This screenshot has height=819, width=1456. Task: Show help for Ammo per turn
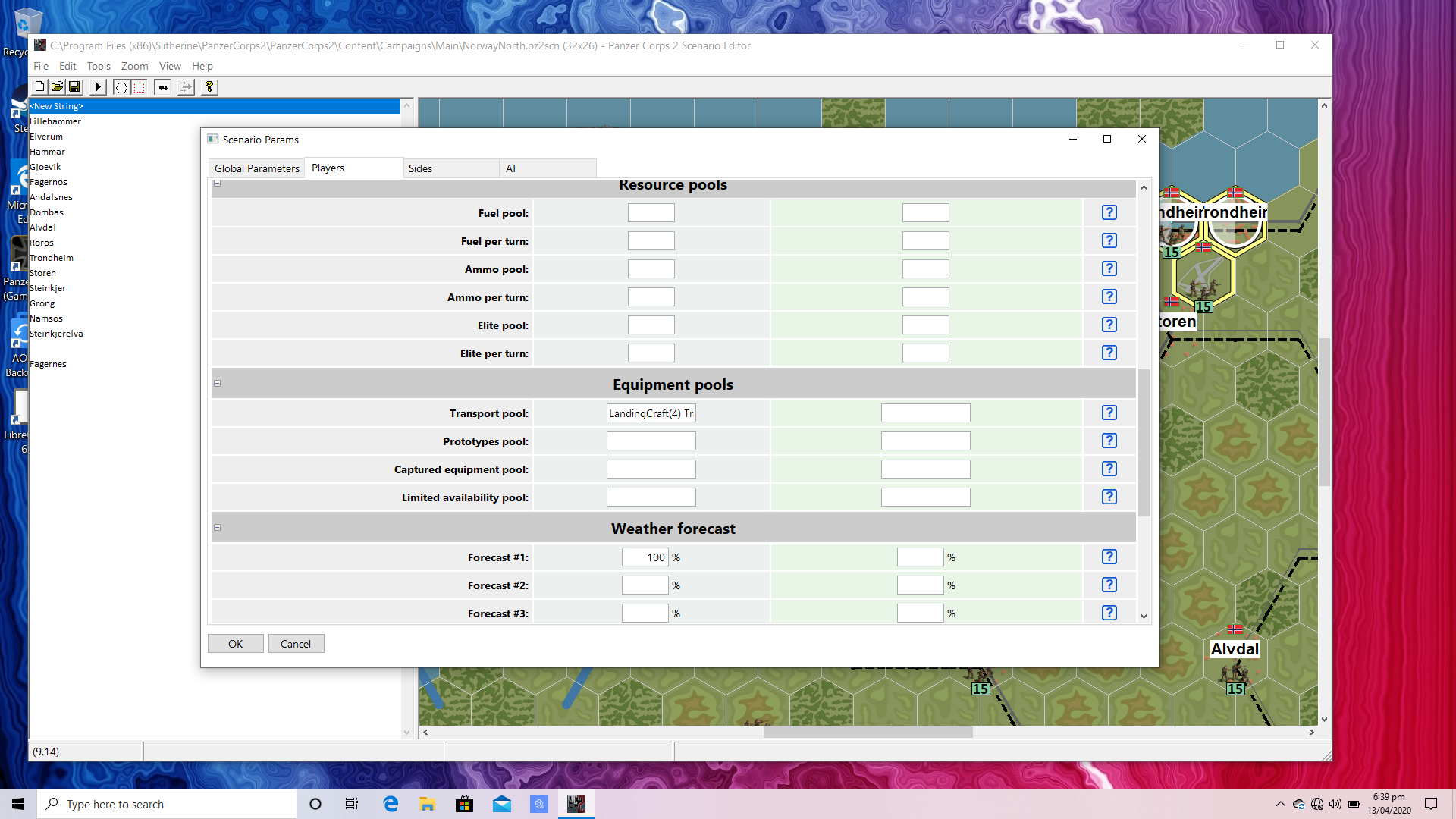tap(1109, 297)
